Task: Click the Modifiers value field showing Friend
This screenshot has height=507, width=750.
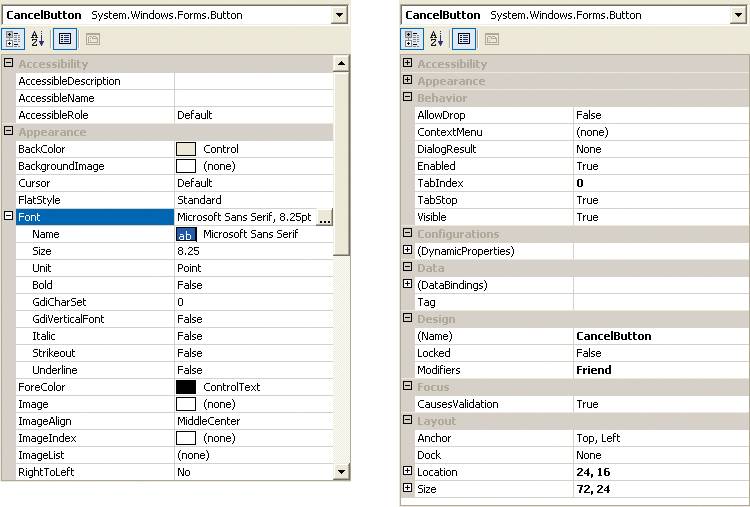Action: (x=660, y=370)
